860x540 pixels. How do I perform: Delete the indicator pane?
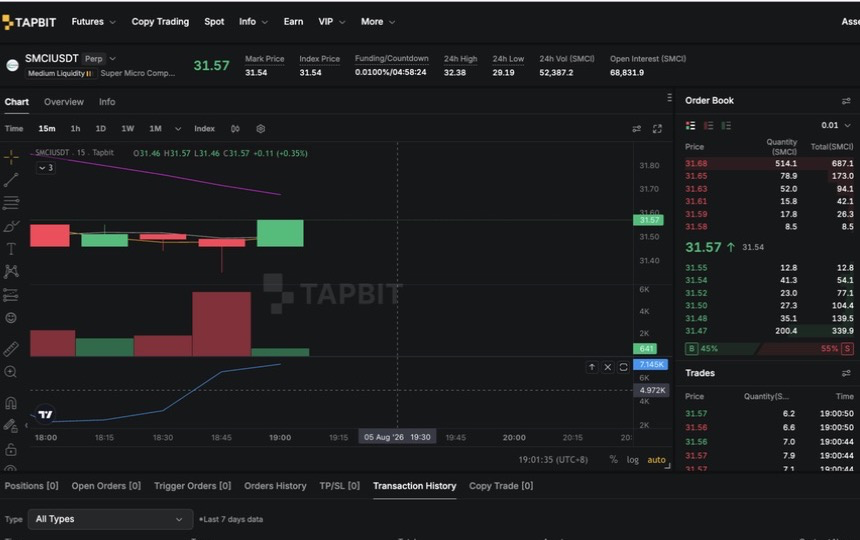click(x=608, y=367)
